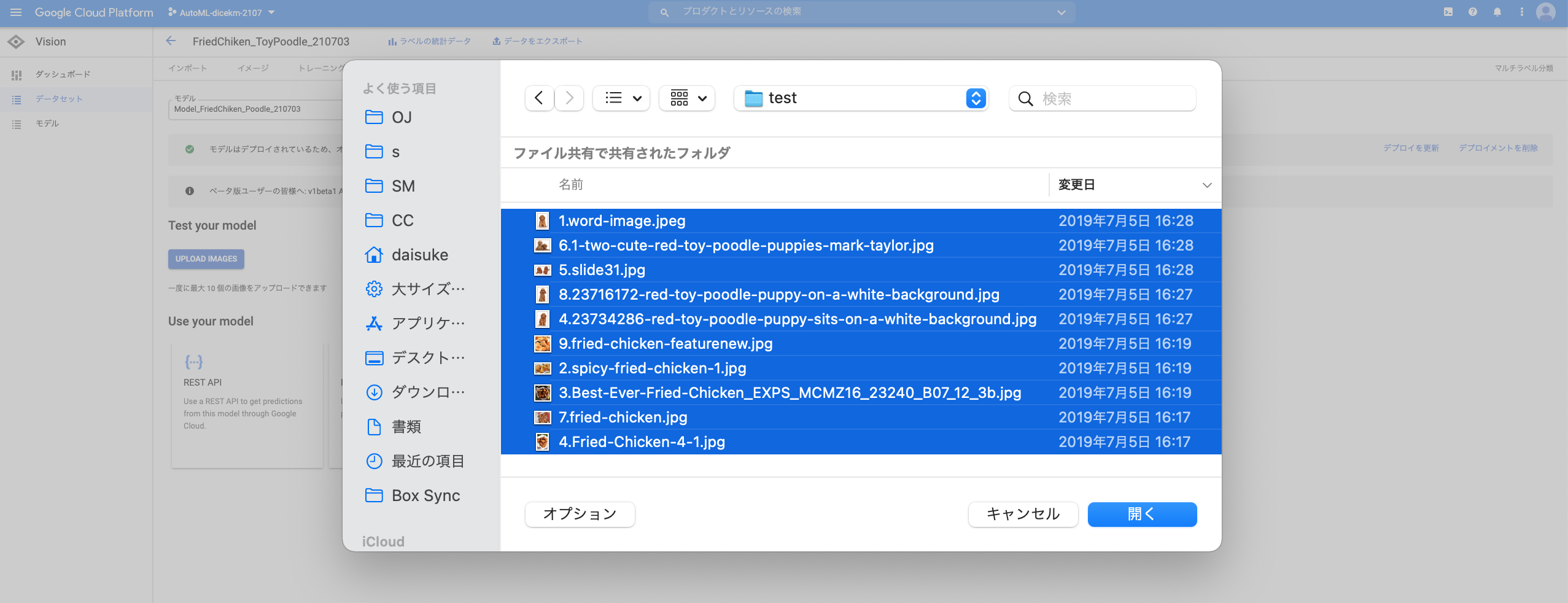
Task: Open the notifications bell icon
Action: (x=1497, y=12)
